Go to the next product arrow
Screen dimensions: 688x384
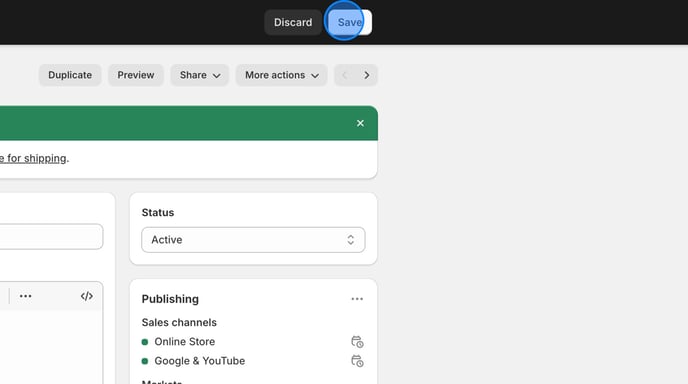click(367, 75)
